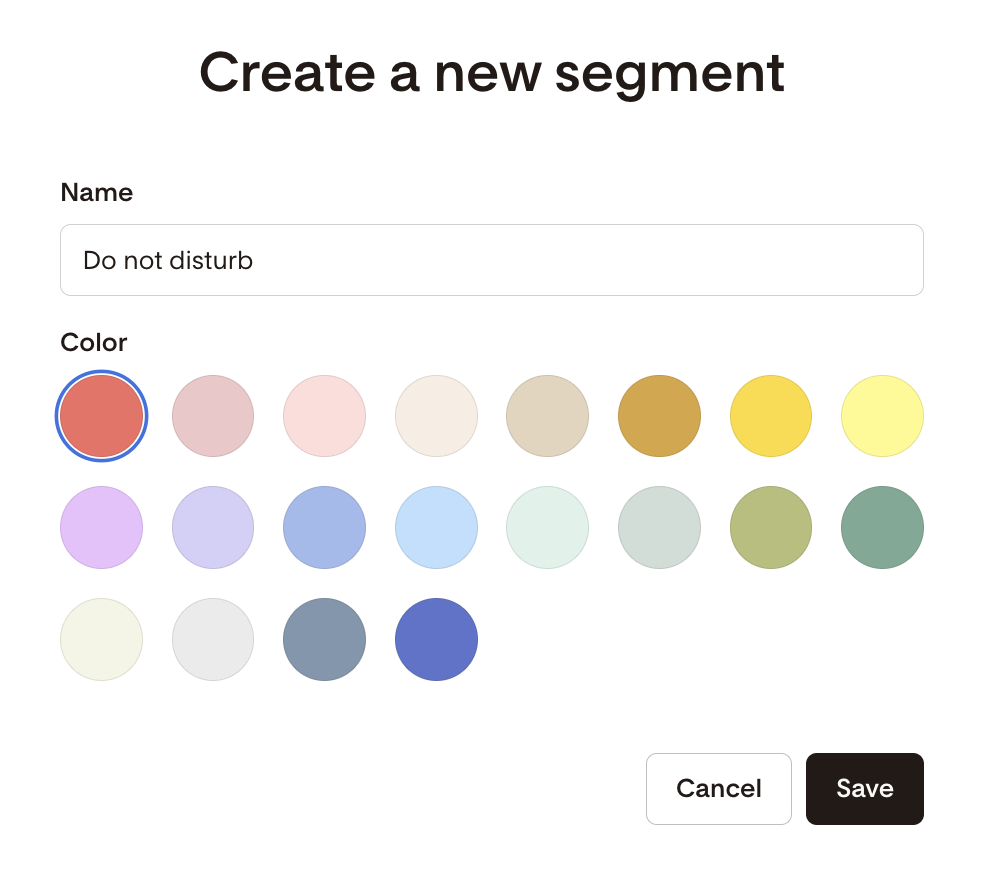992x880 pixels.
Task: Click the segment Name input field
Action: pos(491,260)
